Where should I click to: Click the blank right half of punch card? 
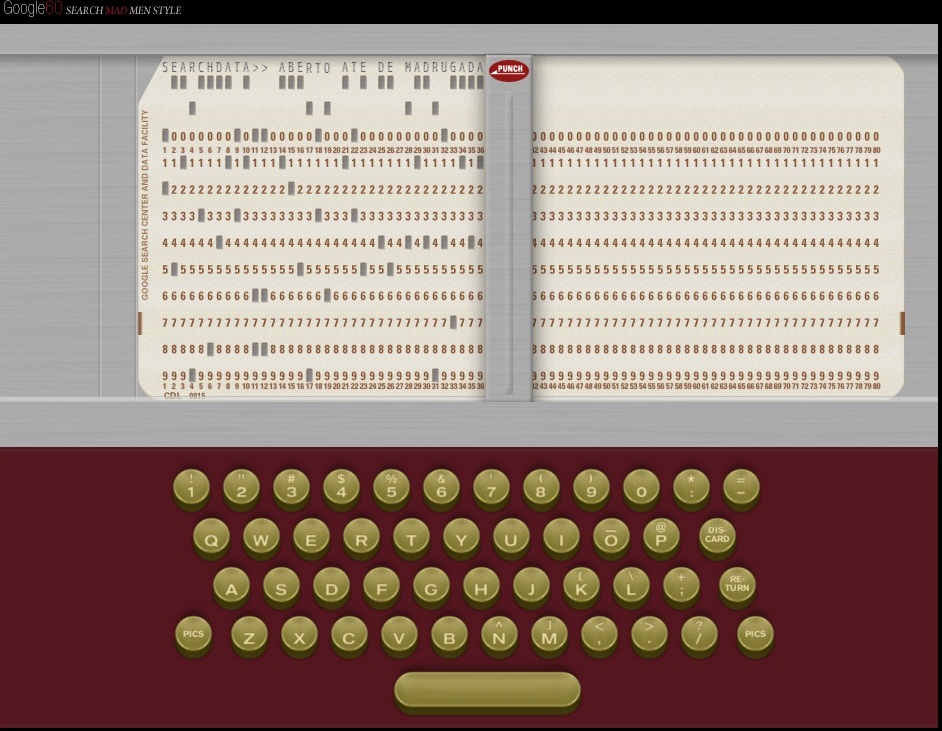click(718, 226)
